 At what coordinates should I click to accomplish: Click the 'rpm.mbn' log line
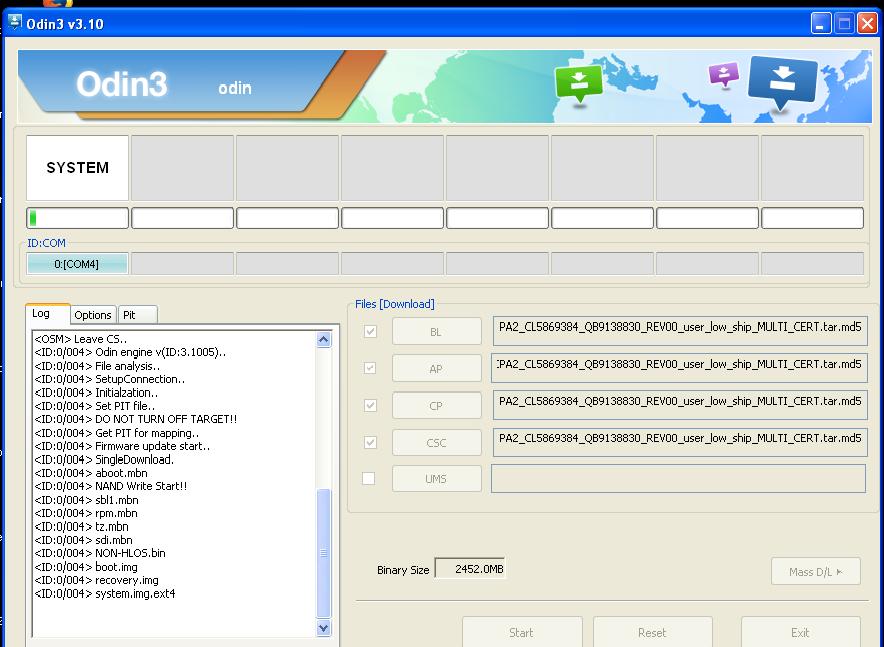point(86,513)
